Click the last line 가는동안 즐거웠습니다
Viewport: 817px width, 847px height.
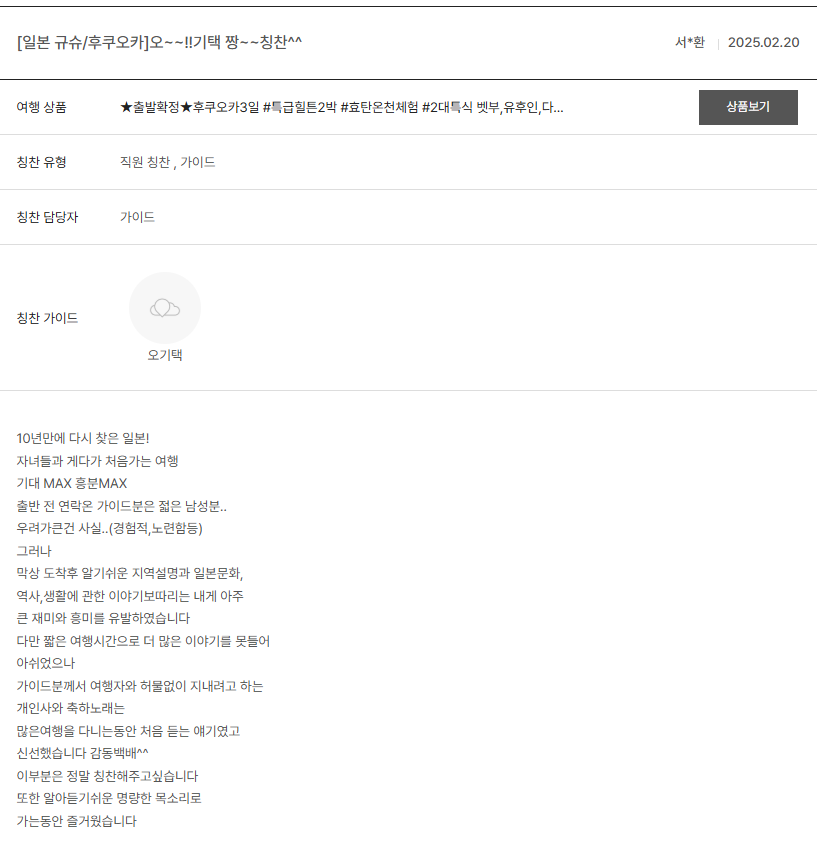77,821
